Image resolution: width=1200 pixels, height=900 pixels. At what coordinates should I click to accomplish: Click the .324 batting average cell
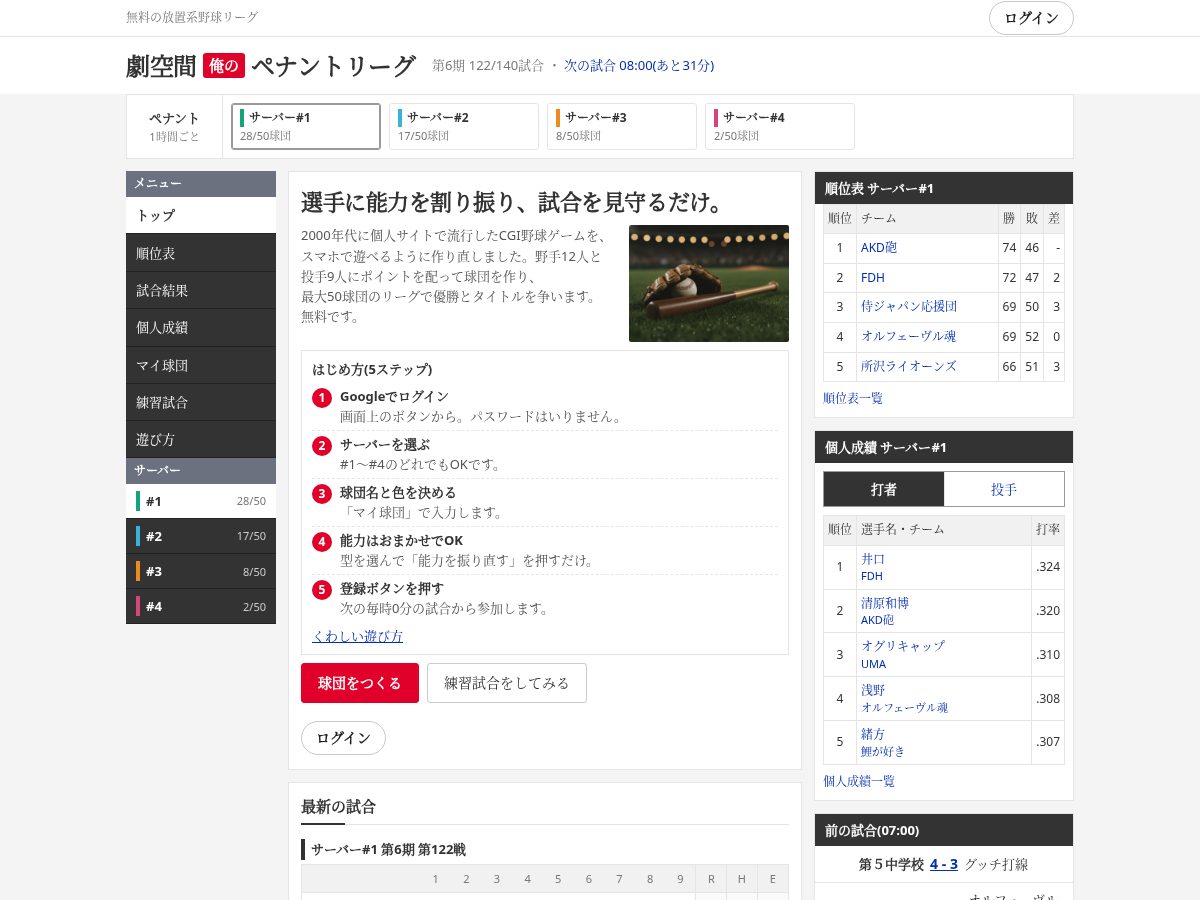1048,567
